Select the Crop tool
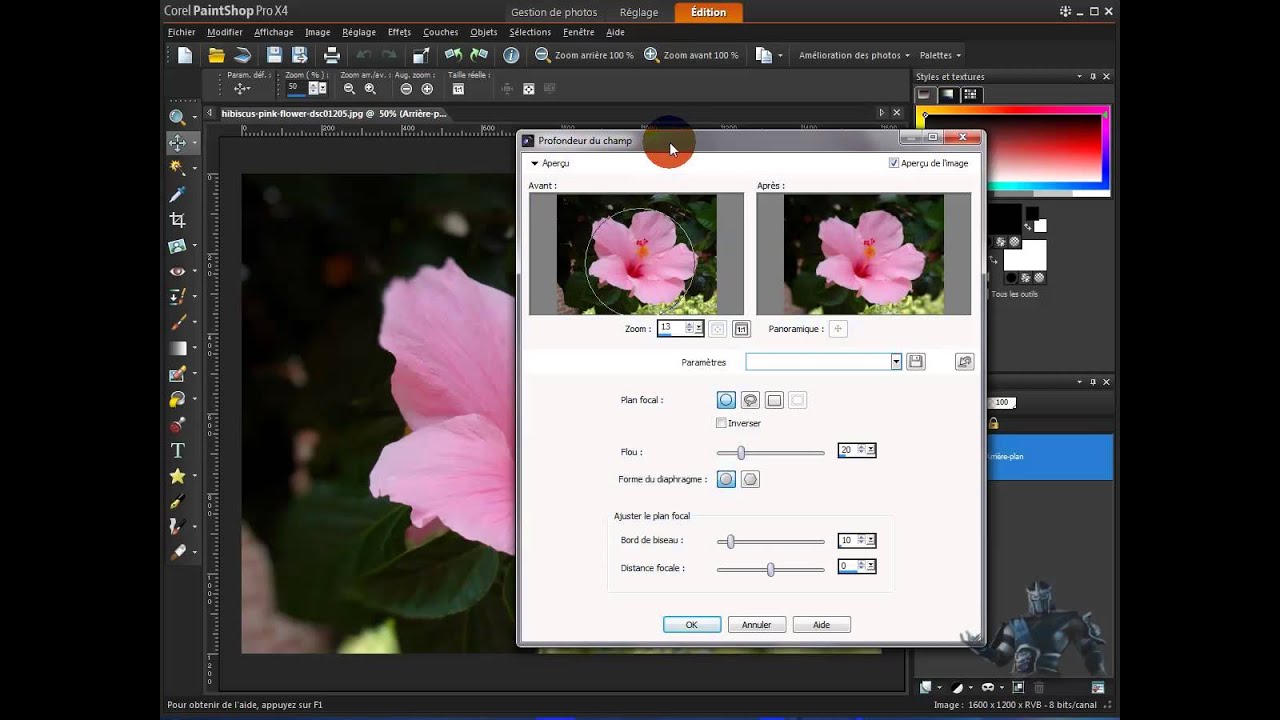Viewport: 1280px width, 720px height. coord(177,220)
